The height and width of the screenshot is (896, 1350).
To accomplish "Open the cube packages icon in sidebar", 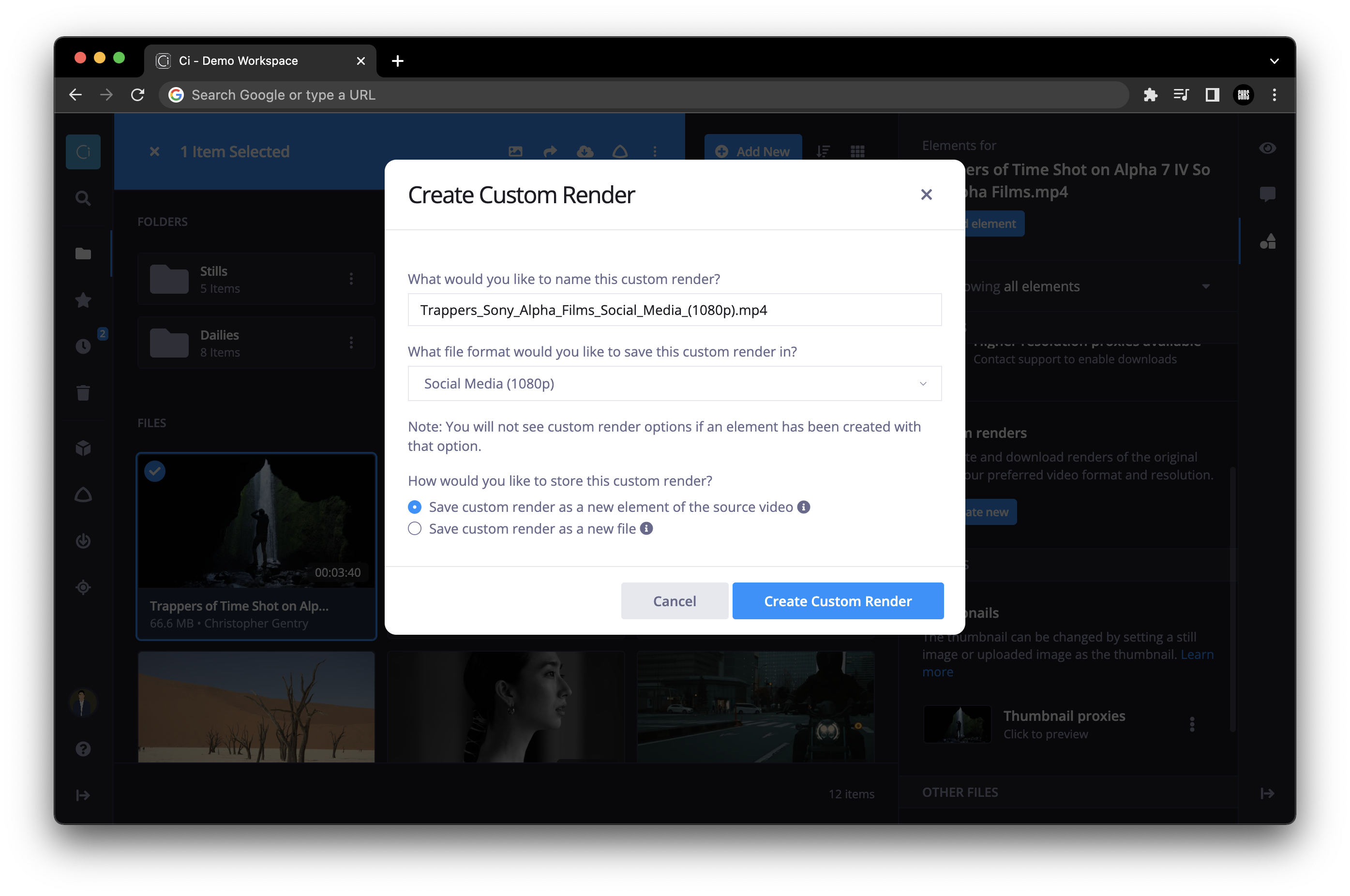I will pyautogui.click(x=83, y=448).
